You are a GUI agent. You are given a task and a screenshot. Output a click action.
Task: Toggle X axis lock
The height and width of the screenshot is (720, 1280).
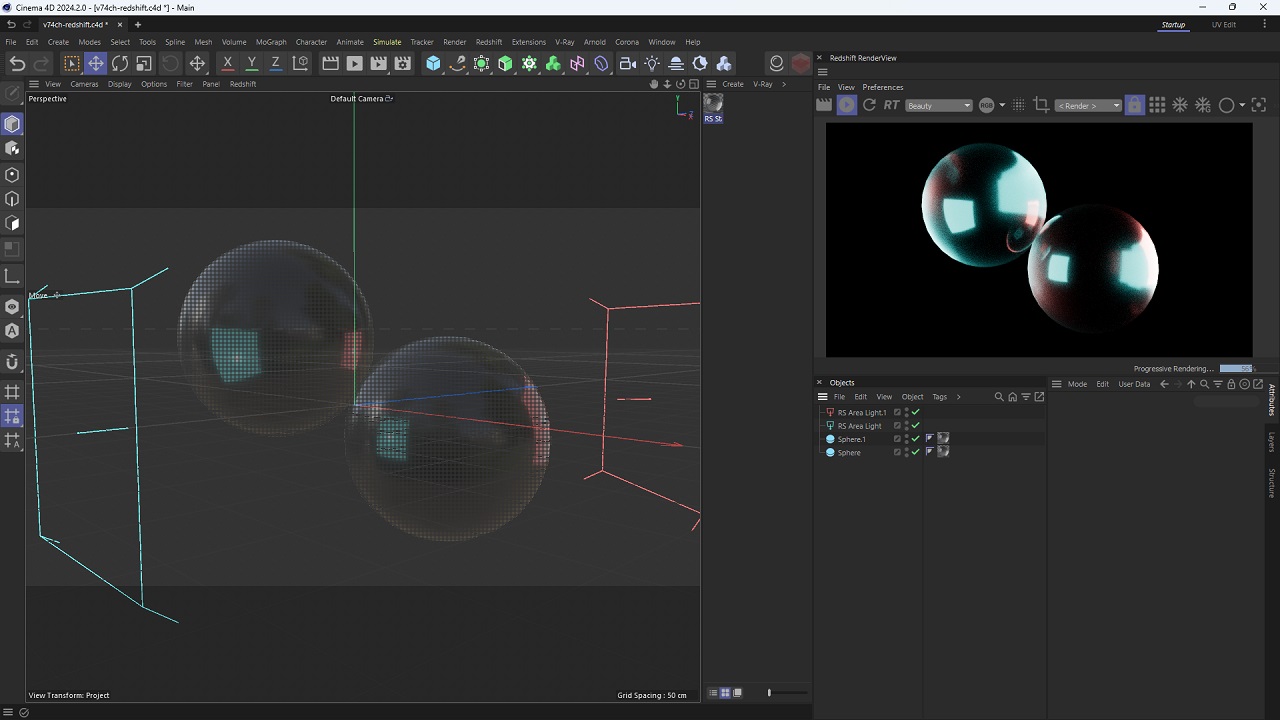click(x=228, y=64)
